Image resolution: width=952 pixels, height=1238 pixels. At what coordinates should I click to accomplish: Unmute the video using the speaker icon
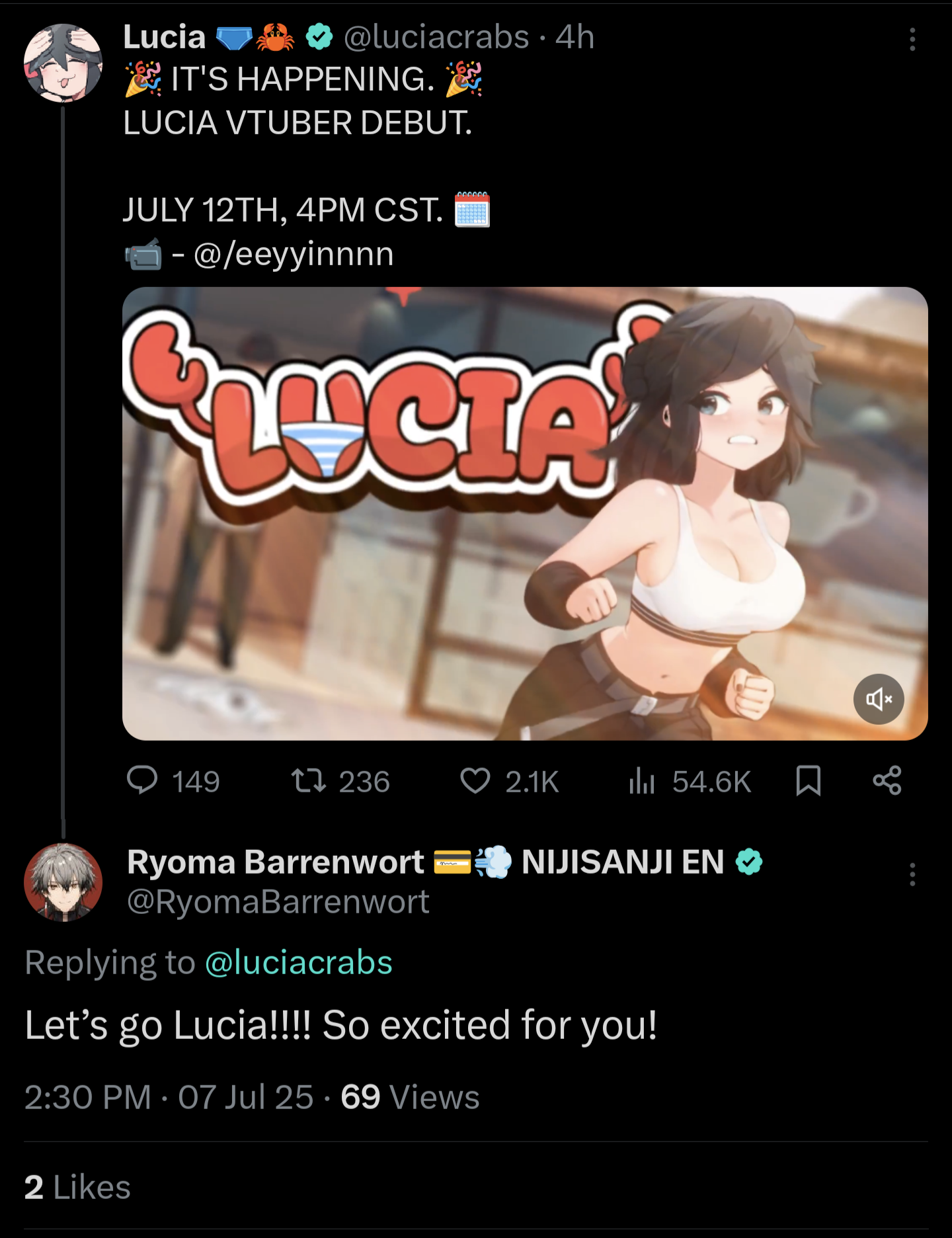click(x=879, y=699)
